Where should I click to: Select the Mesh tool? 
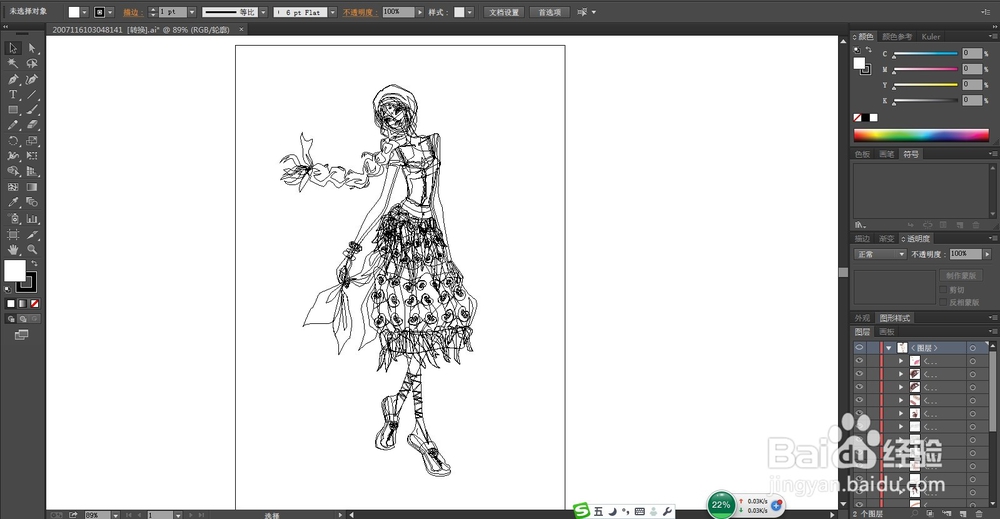[13, 187]
